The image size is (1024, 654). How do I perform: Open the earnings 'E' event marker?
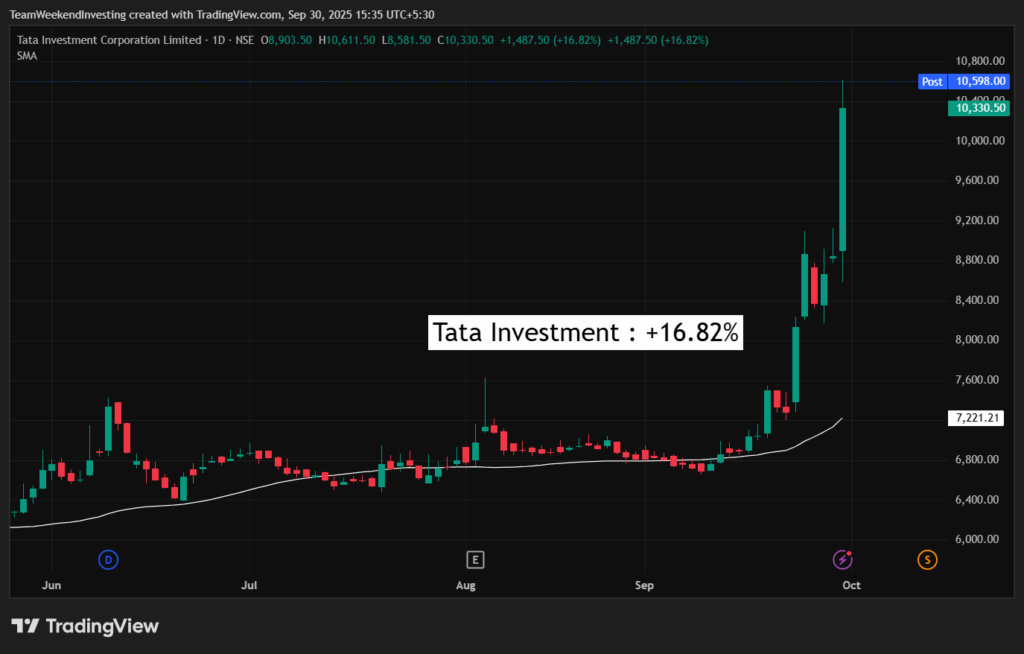475,559
